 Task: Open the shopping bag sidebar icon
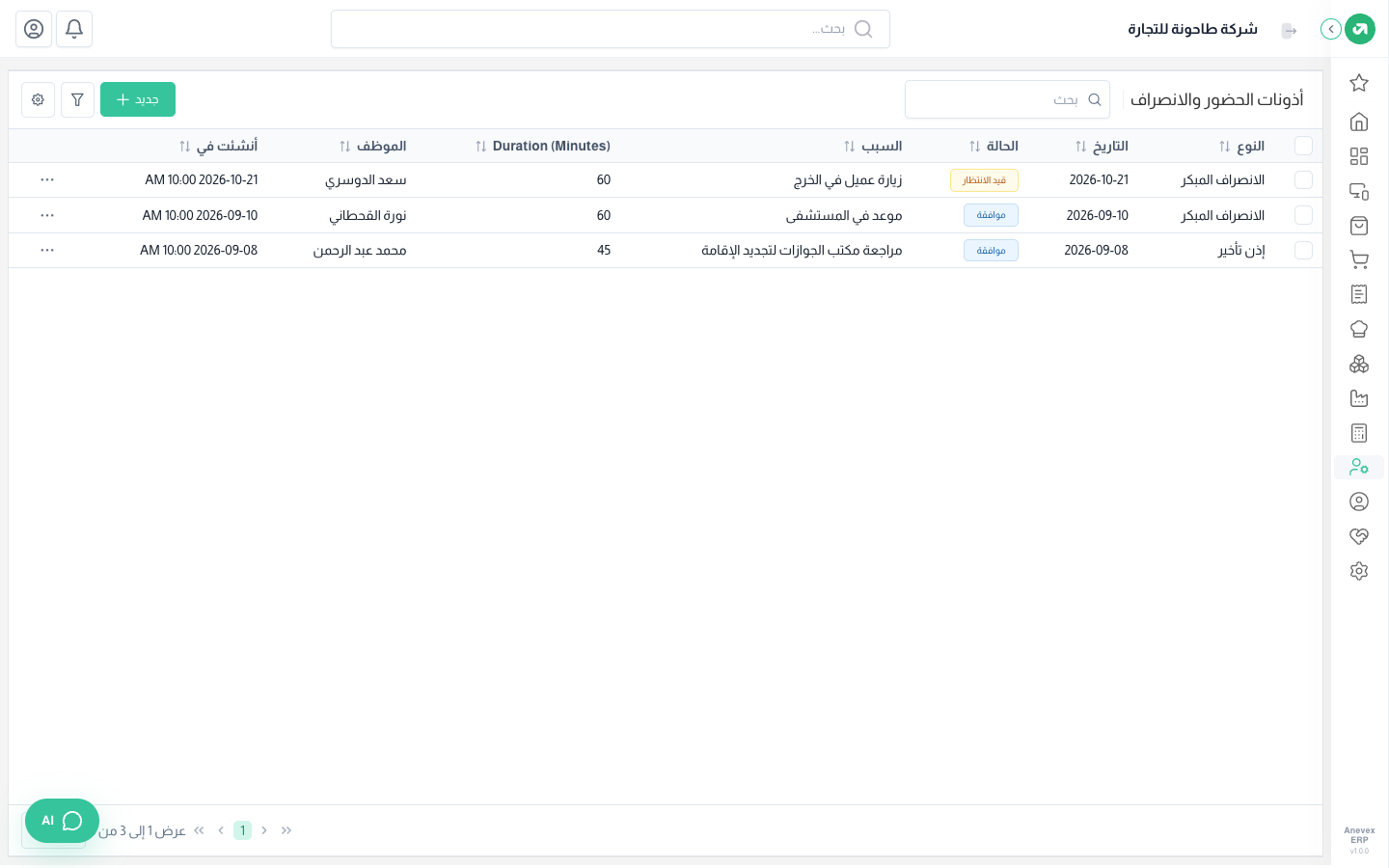point(1359,226)
